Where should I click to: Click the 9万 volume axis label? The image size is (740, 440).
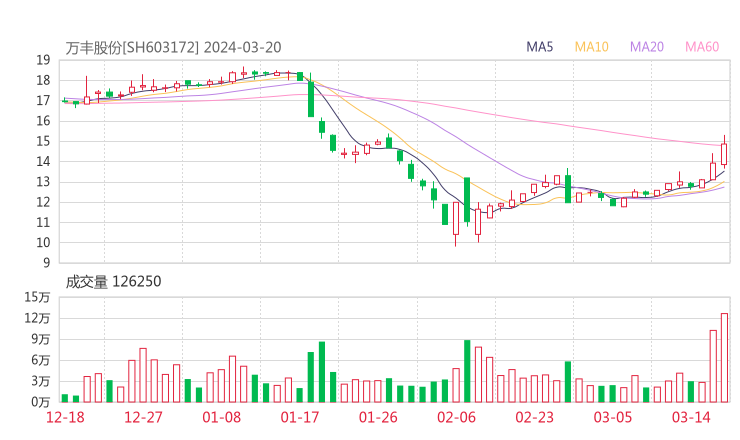click(x=41, y=339)
